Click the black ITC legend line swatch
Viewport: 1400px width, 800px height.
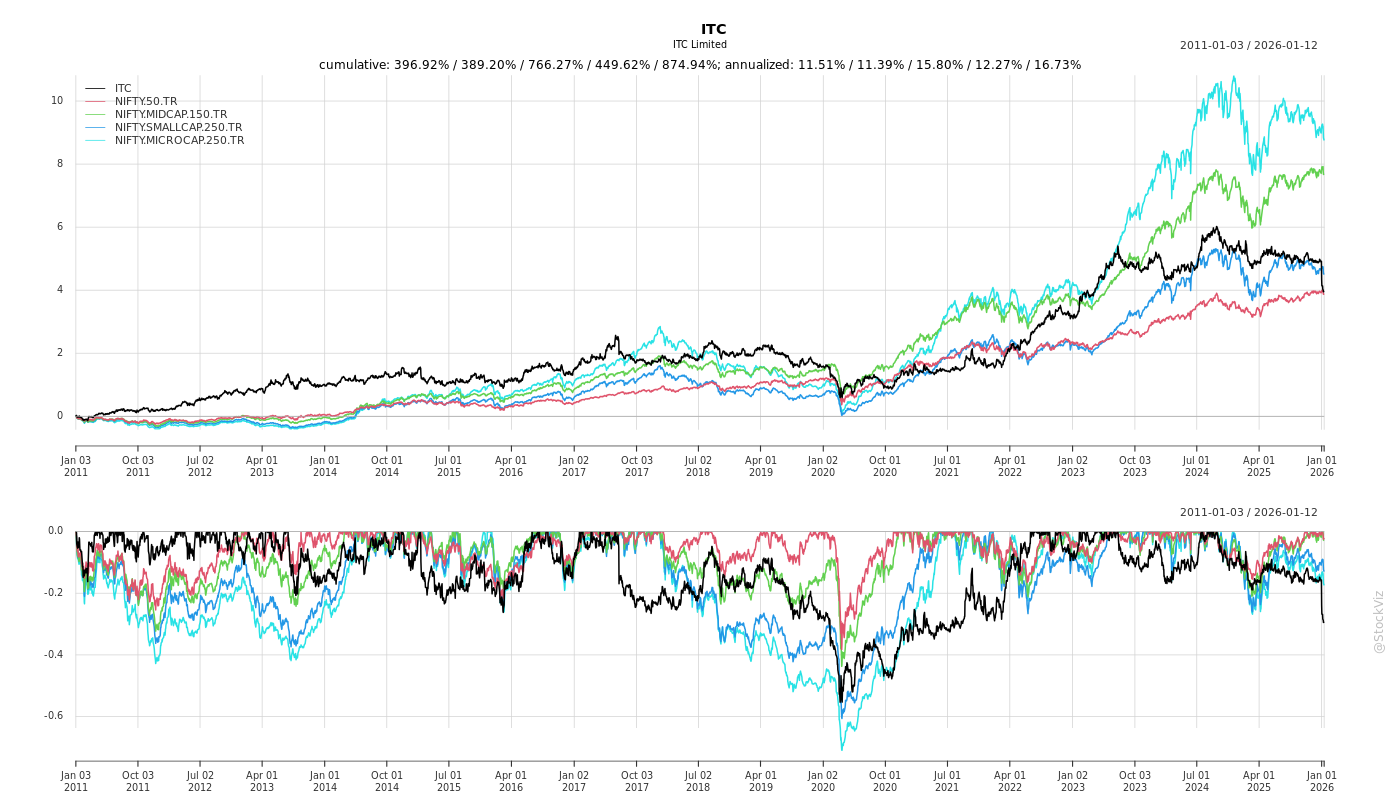coord(95,88)
